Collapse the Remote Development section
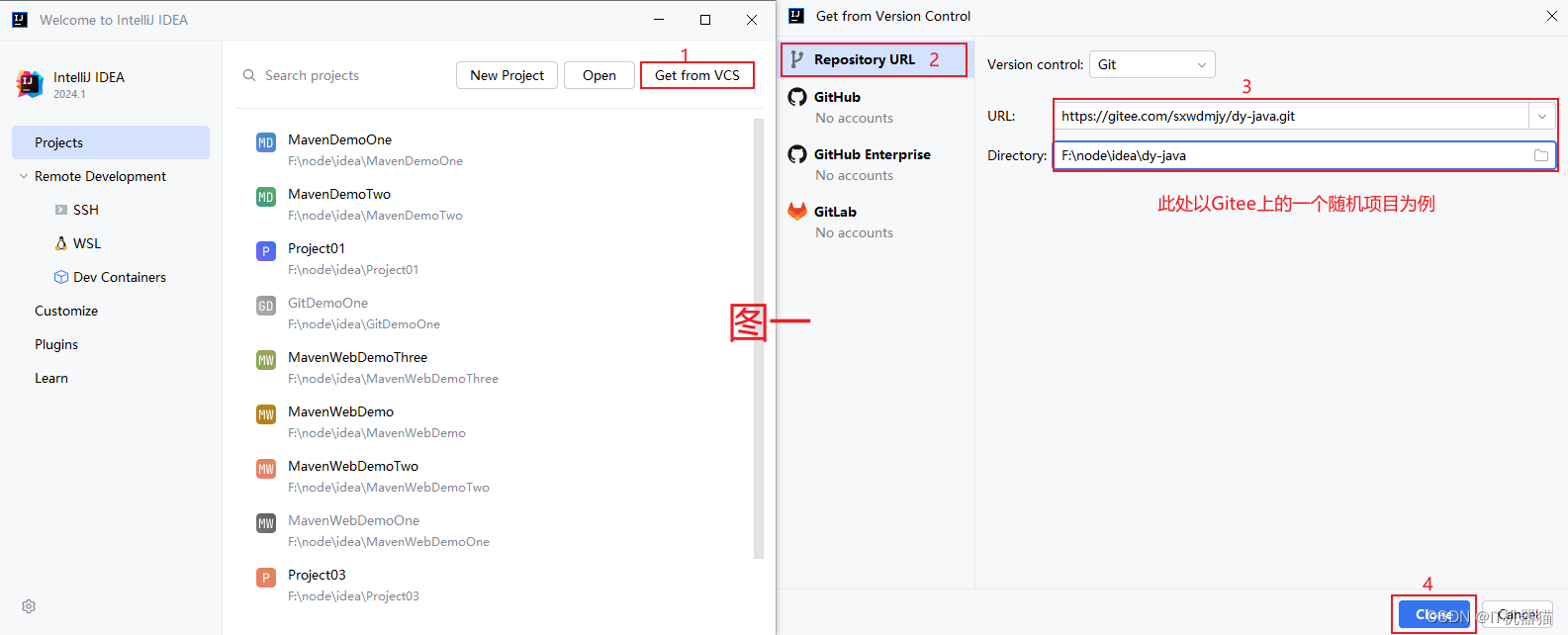The image size is (1568, 635). click(24, 176)
